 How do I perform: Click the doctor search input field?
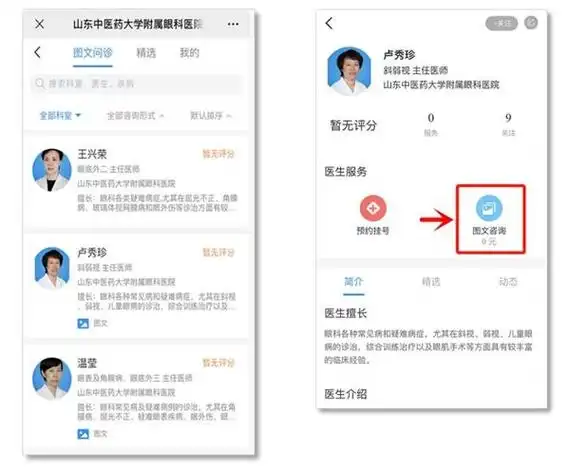(x=137, y=84)
